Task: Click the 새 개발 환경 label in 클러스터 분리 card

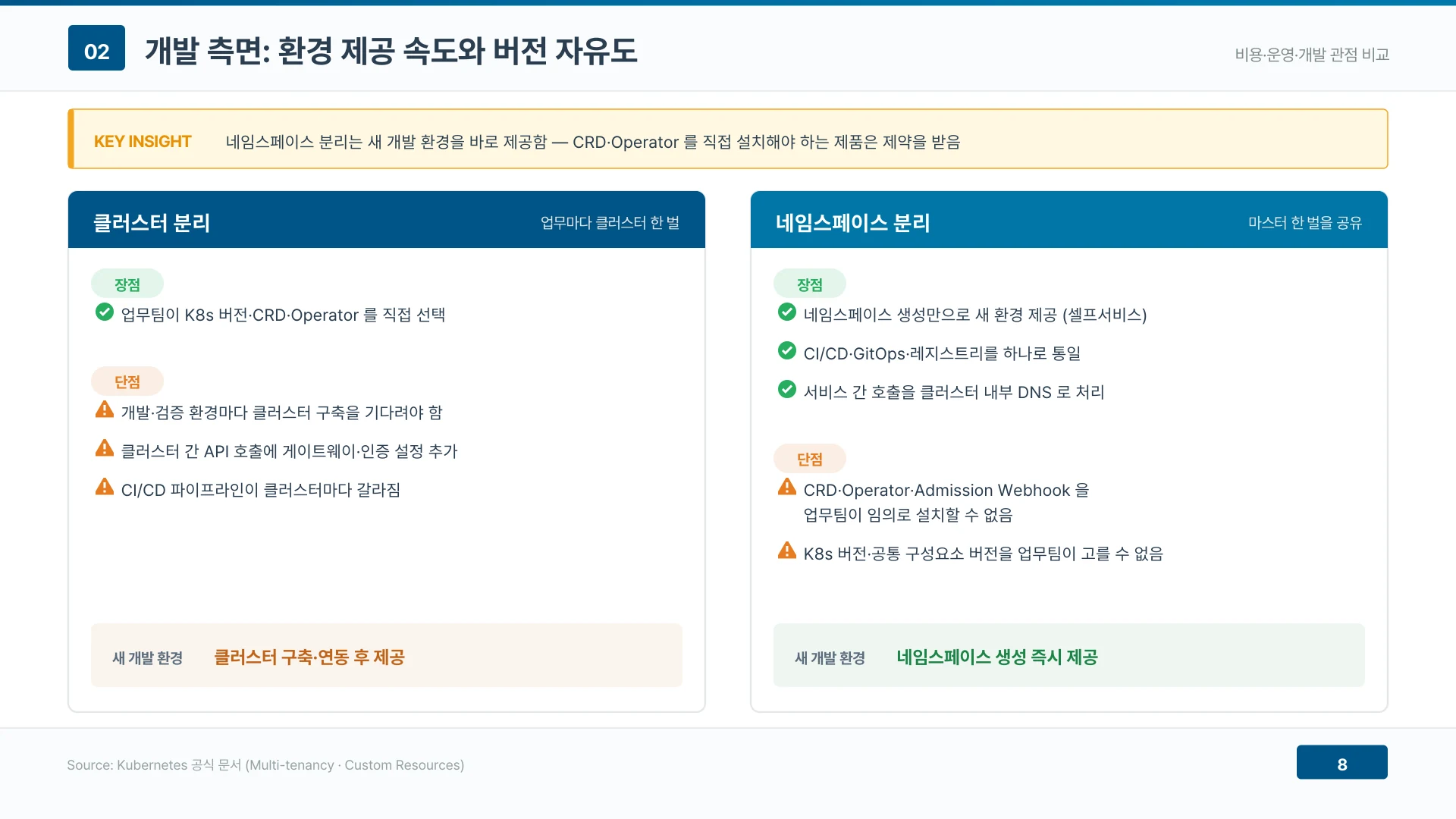Action: [x=148, y=657]
